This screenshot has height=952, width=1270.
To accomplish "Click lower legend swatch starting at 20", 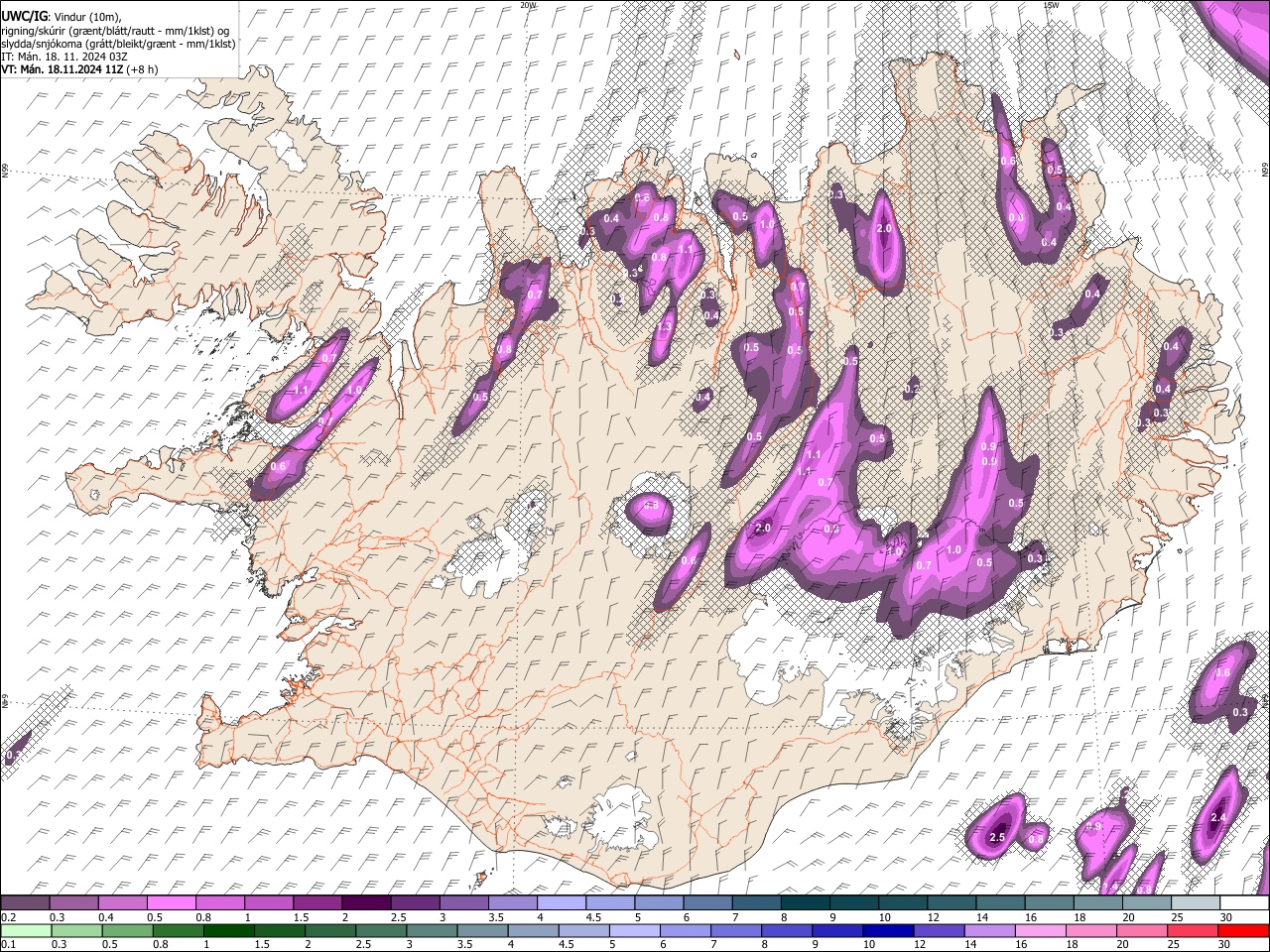I will (x=1140, y=930).
